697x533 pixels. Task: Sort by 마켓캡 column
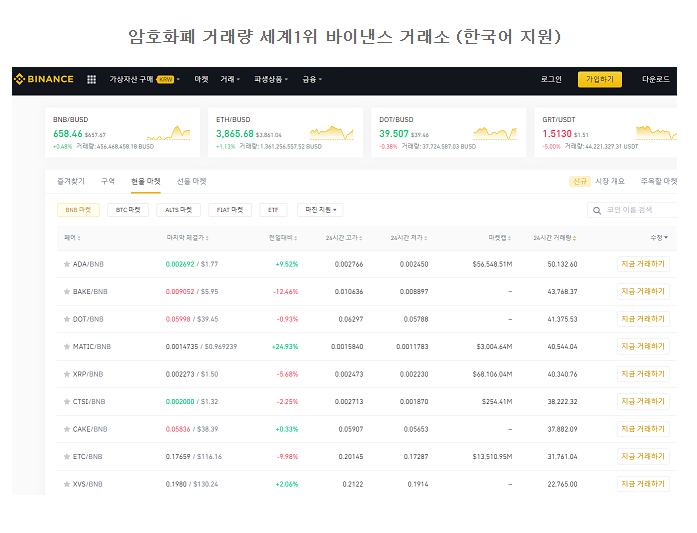499,238
